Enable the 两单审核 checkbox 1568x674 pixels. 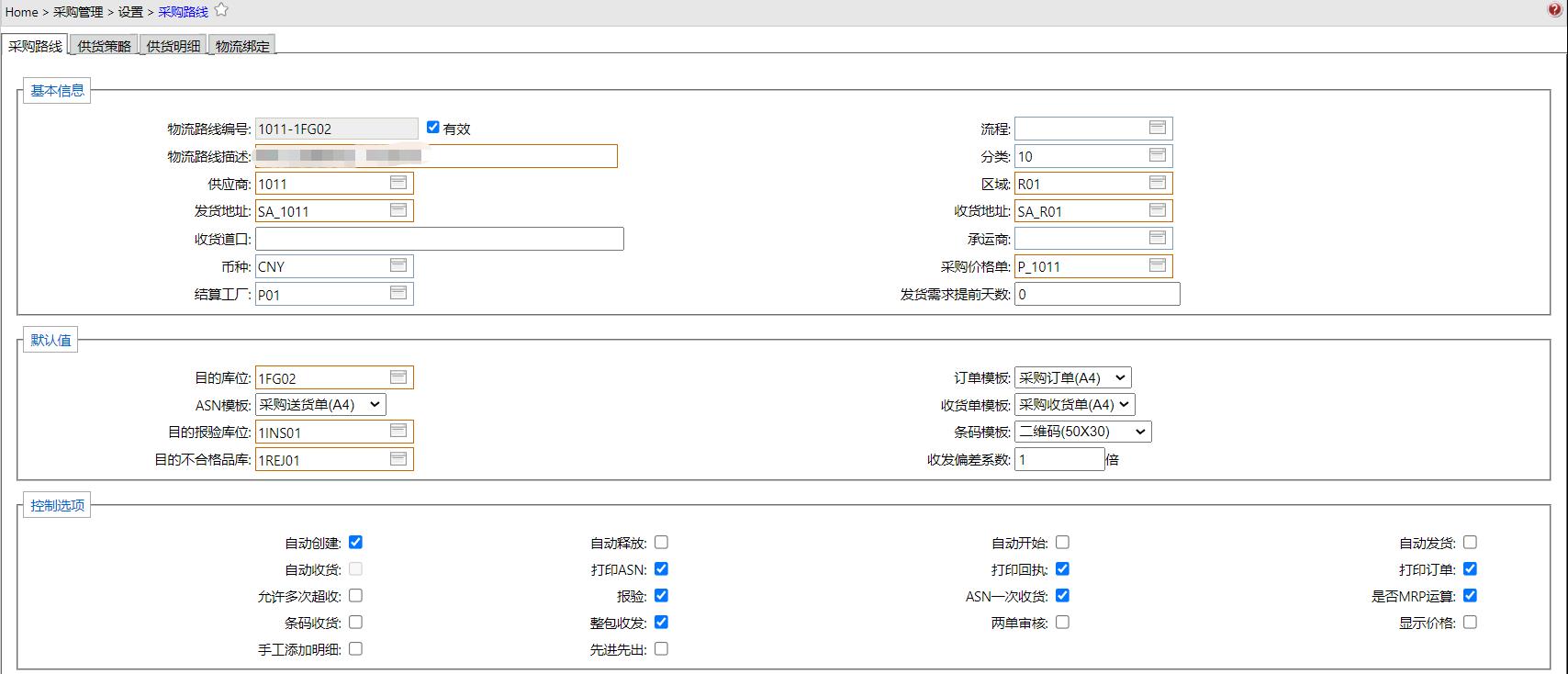[x=1062, y=622]
